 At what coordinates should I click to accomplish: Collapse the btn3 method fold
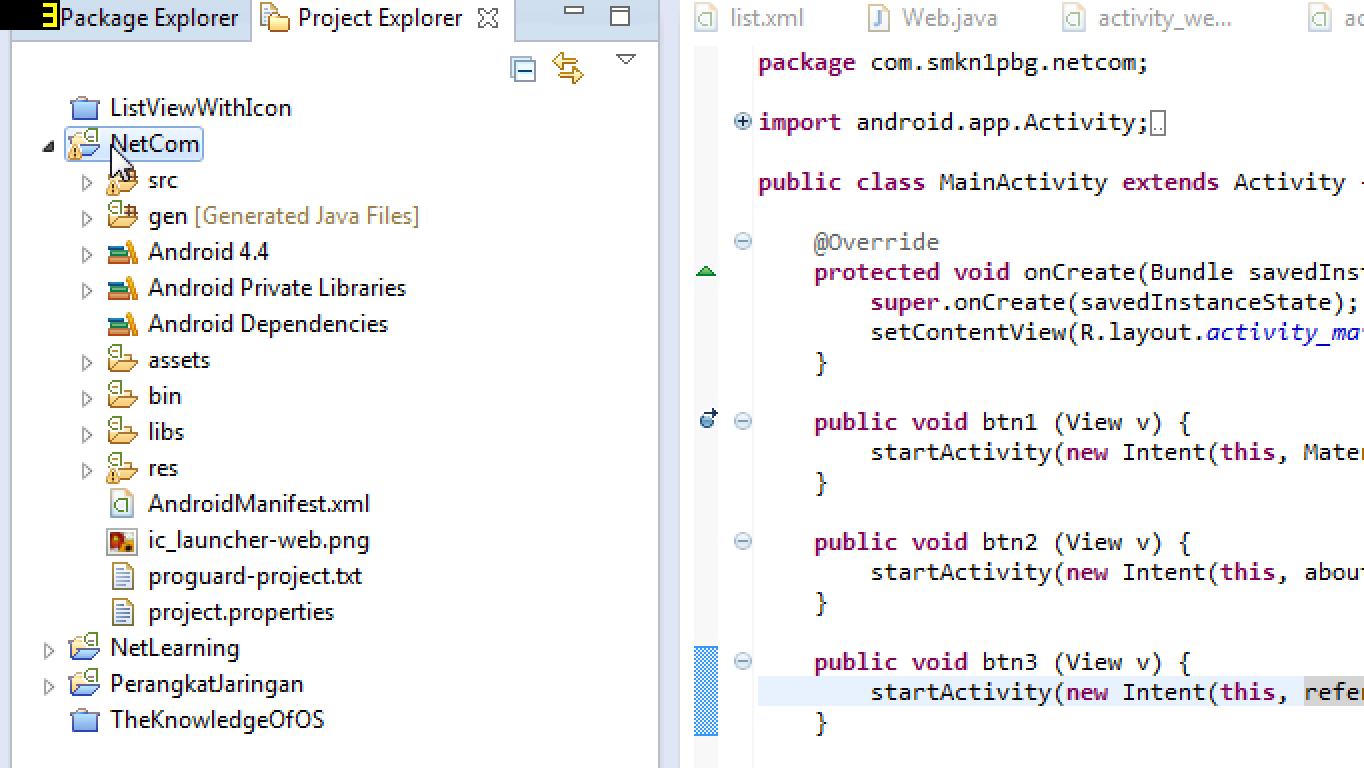click(743, 661)
